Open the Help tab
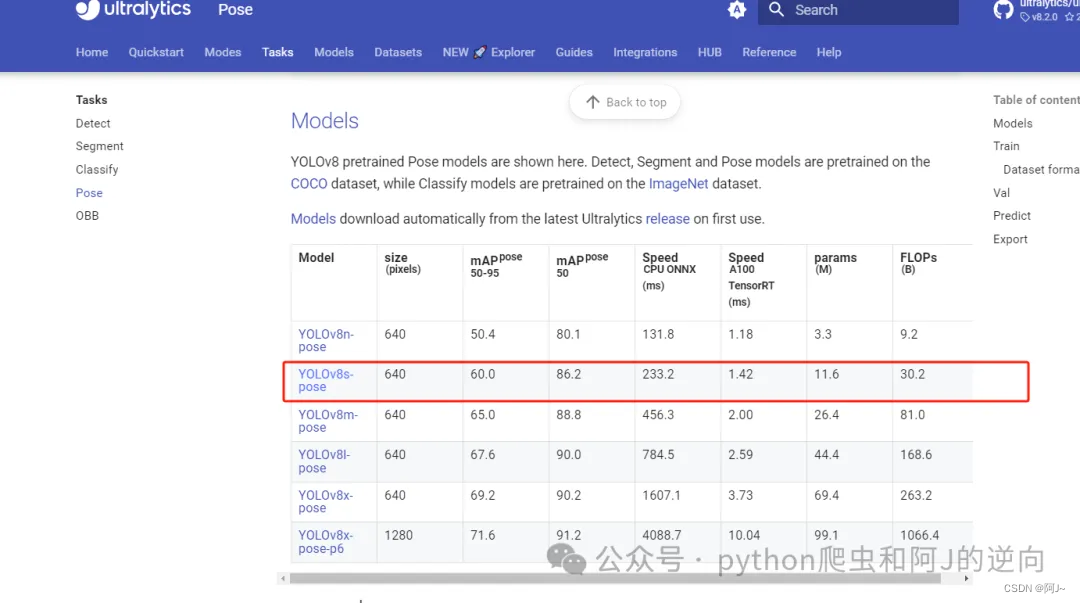Screen dimensions: 1080x603 (829, 52)
